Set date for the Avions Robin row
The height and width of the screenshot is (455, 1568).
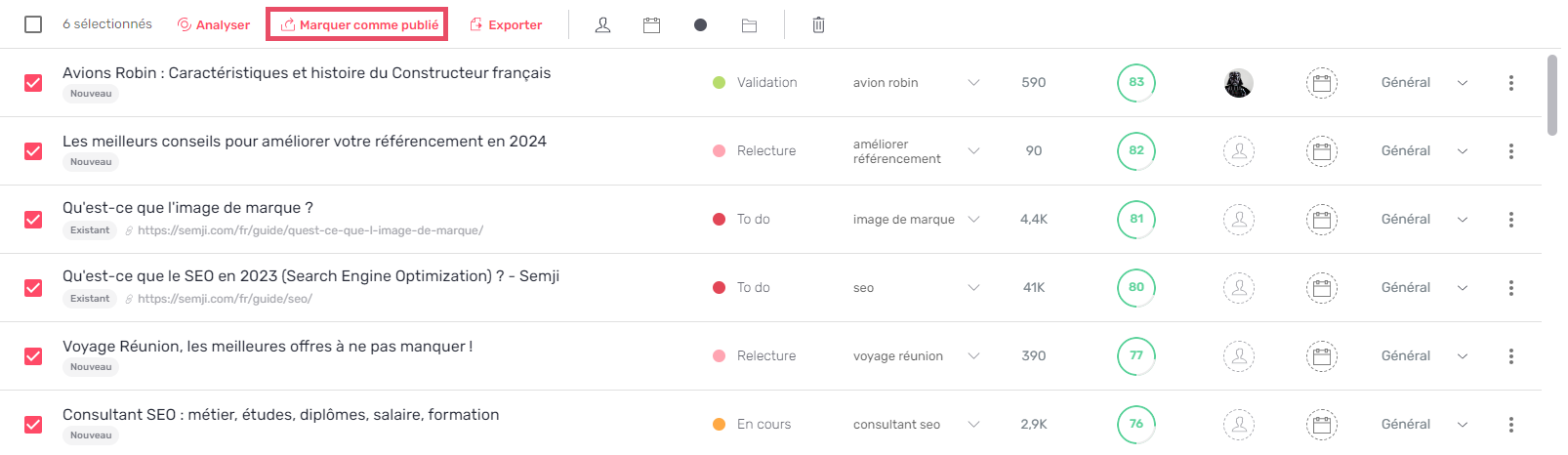tap(1322, 83)
